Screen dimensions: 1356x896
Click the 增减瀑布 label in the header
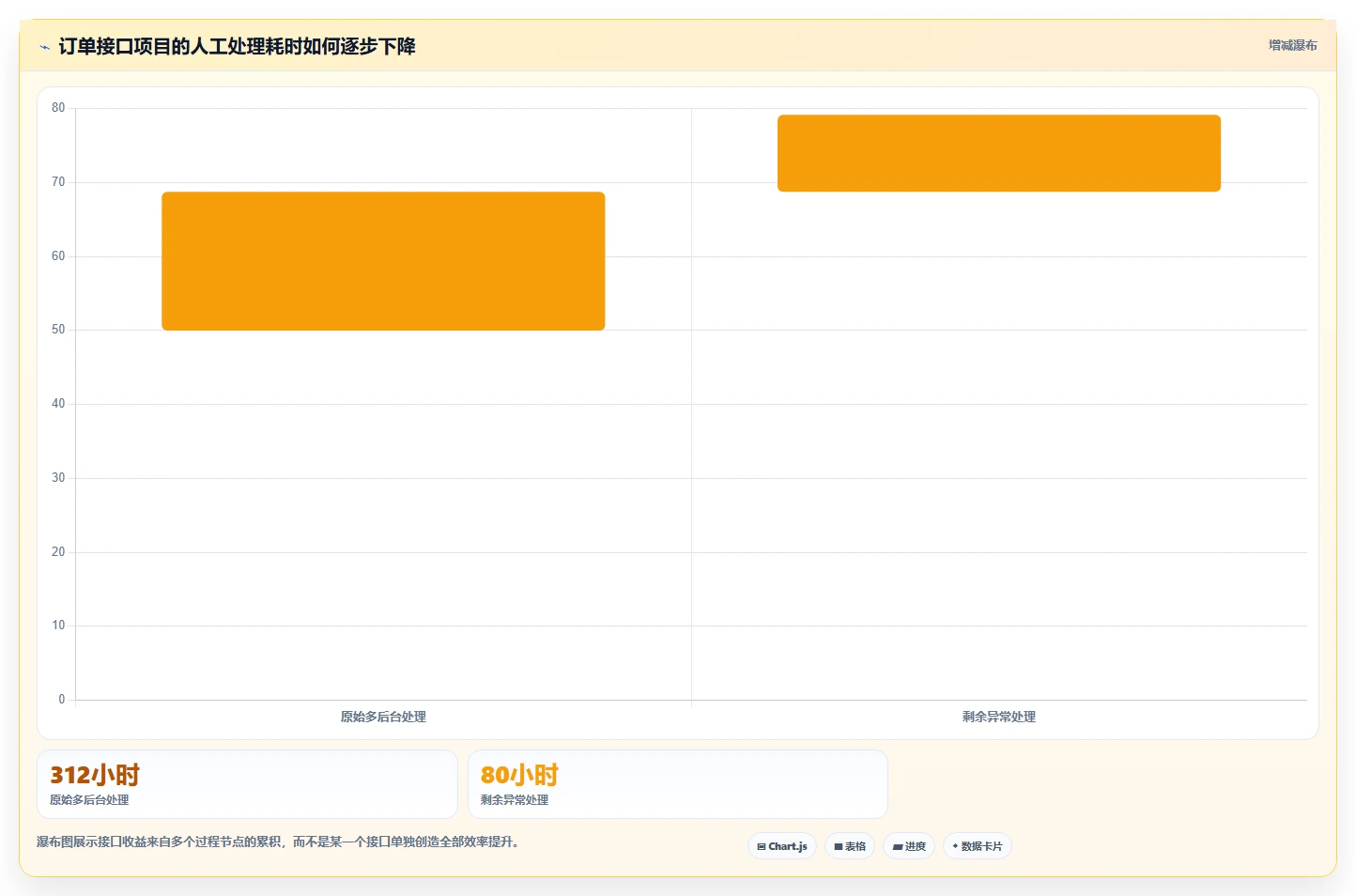(1292, 45)
